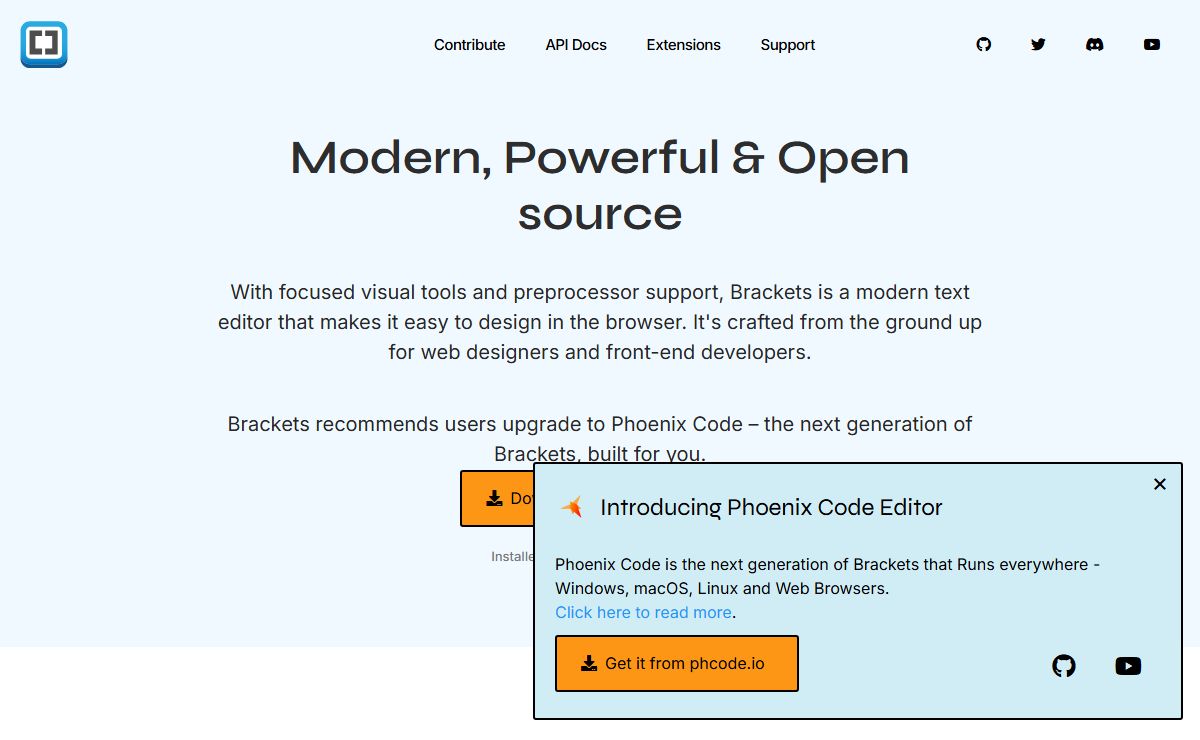Go to the Extensions page

pyautogui.click(x=683, y=45)
